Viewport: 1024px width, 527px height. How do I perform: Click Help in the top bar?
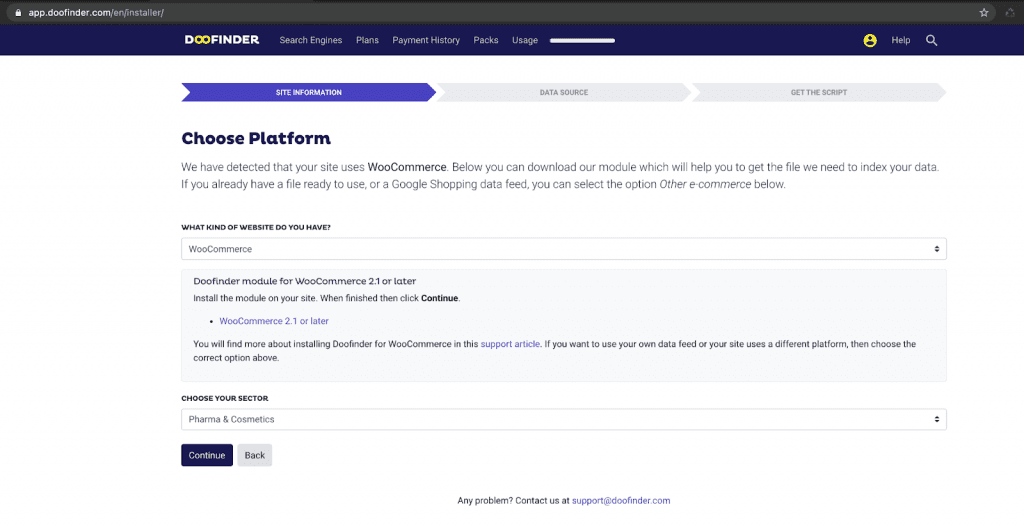(x=900, y=41)
